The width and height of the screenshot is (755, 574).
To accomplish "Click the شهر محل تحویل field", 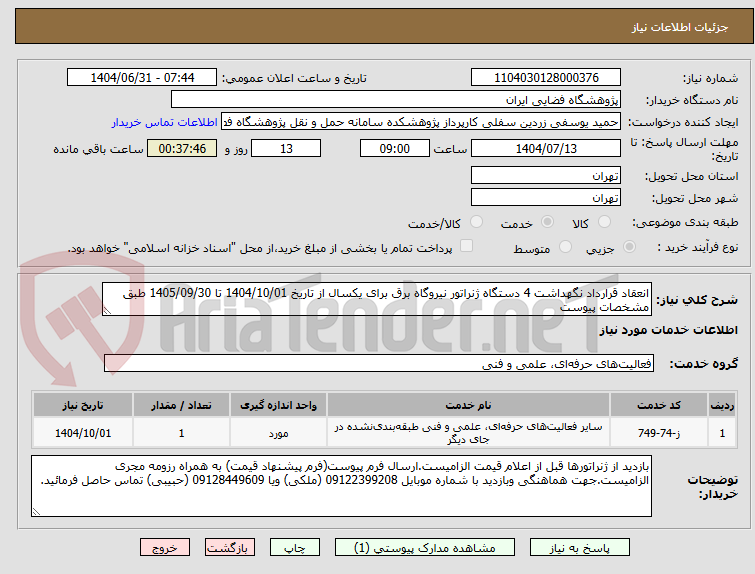I will click(x=546, y=197).
